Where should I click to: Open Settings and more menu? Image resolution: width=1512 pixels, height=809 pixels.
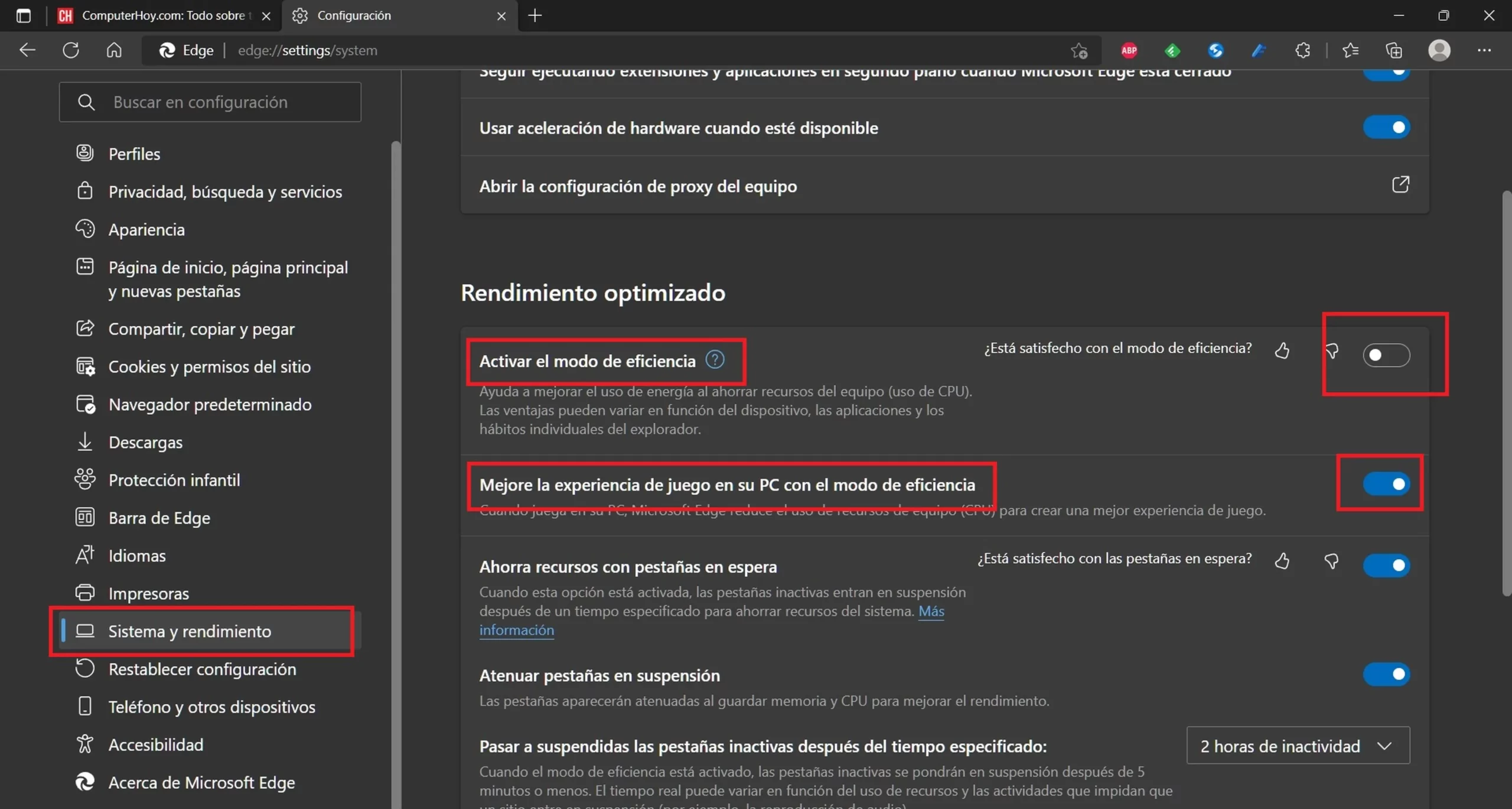(1484, 51)
